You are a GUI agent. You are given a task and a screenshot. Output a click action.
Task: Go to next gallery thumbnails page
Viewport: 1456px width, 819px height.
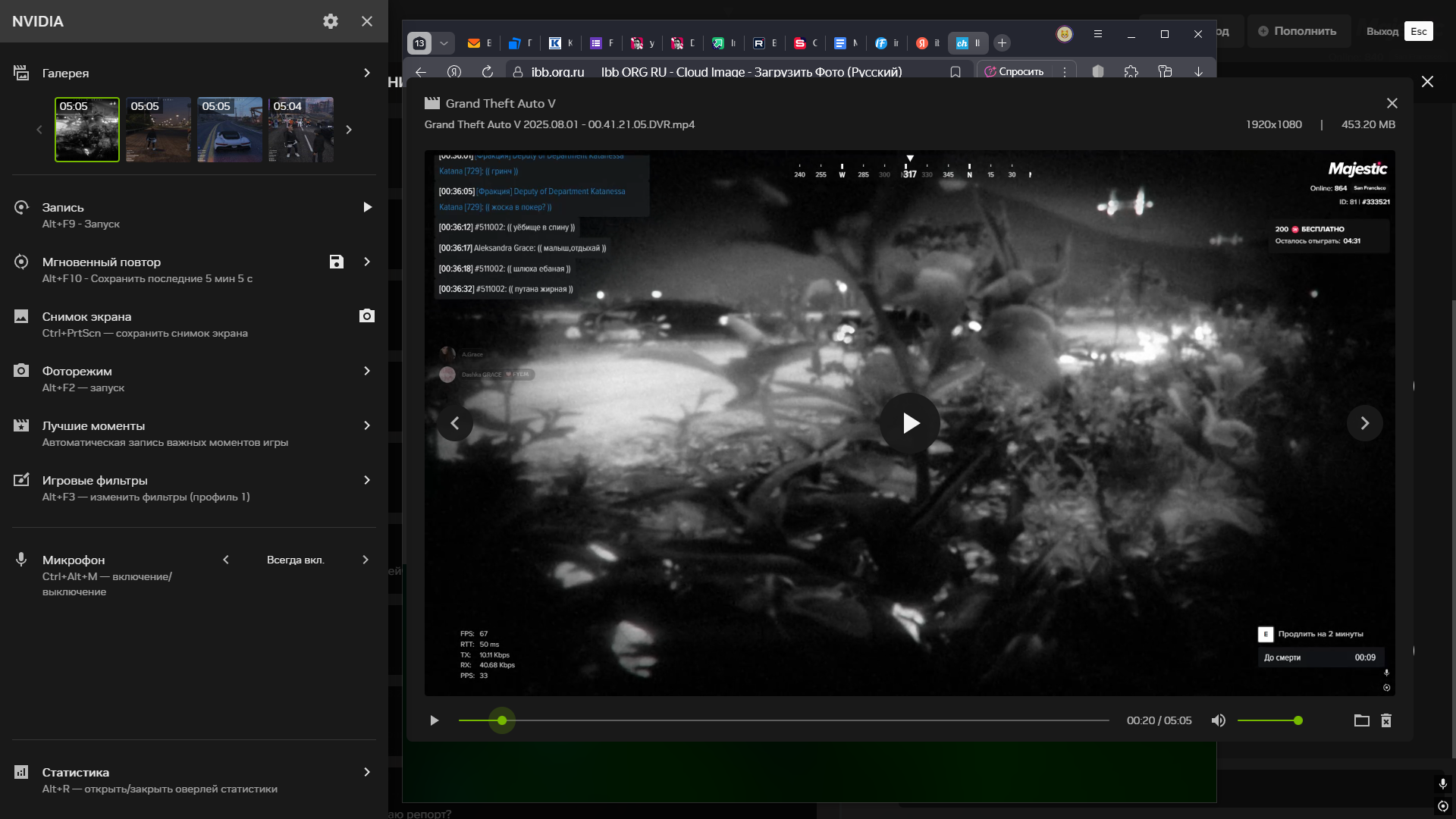(x=349, y=130)
